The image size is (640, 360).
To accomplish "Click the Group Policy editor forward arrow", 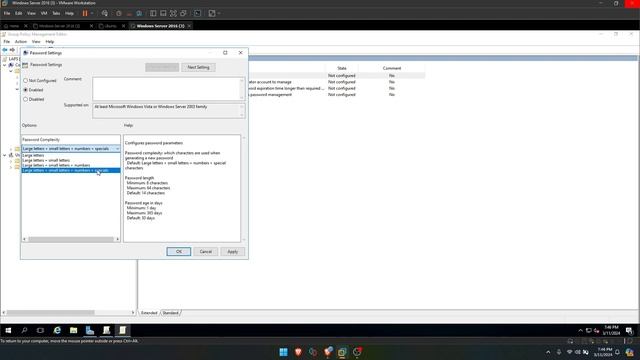I will coord(12,50).
